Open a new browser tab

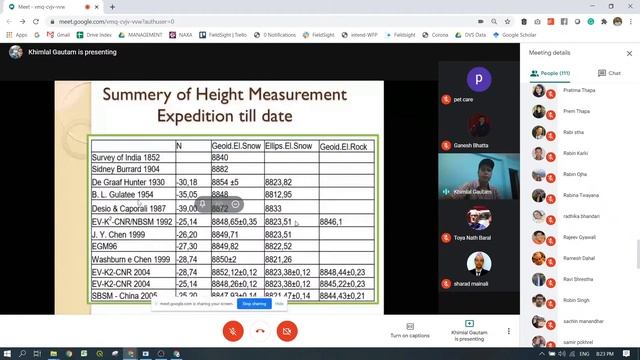[x=112, y=7]
